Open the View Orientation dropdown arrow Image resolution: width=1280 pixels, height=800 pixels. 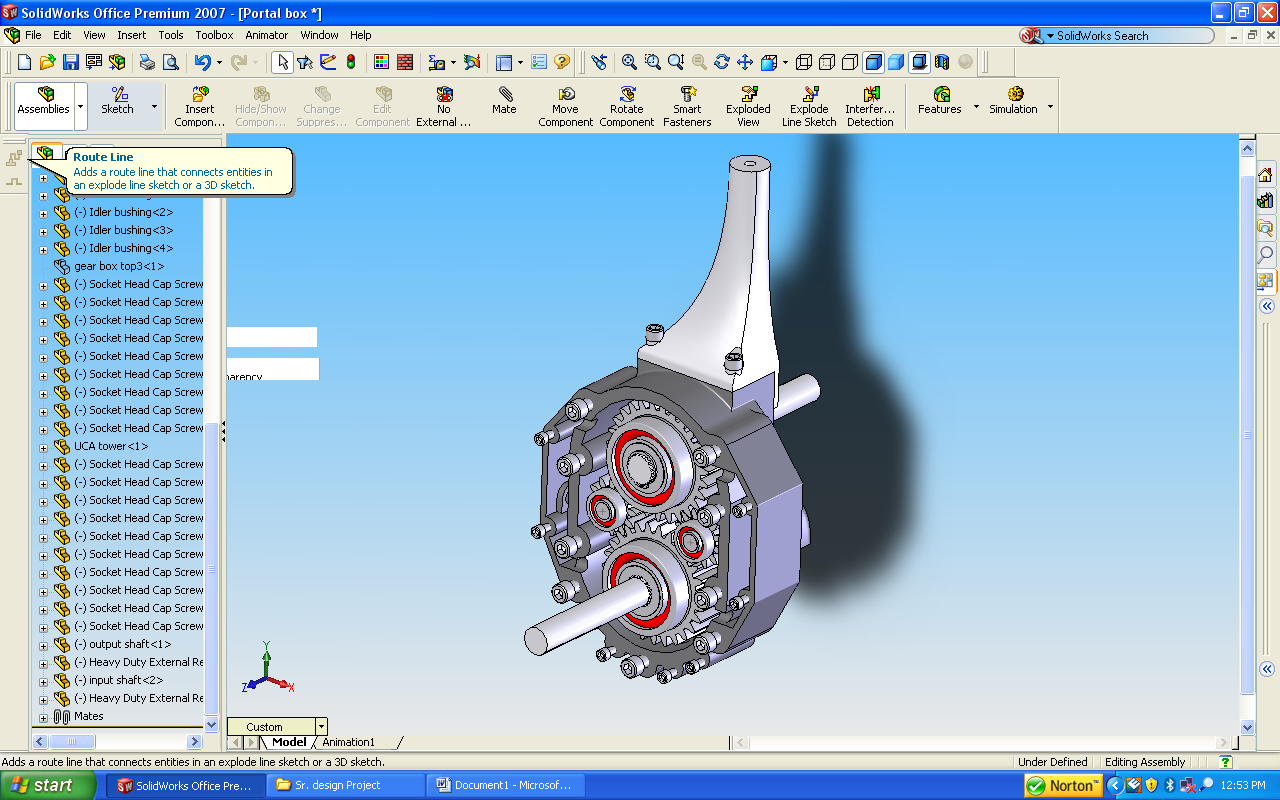tap(784, 62)
